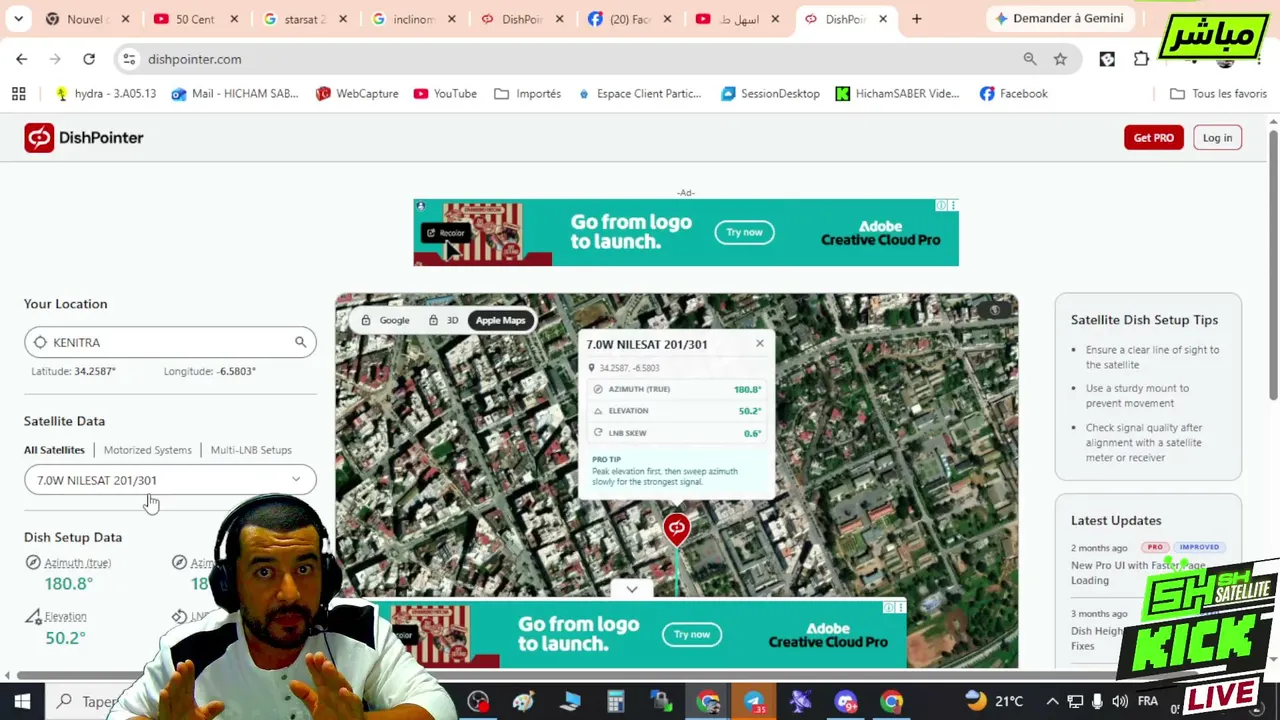Close the second DishPointer browser tab

pyautogui.click(x=883, y=19)
